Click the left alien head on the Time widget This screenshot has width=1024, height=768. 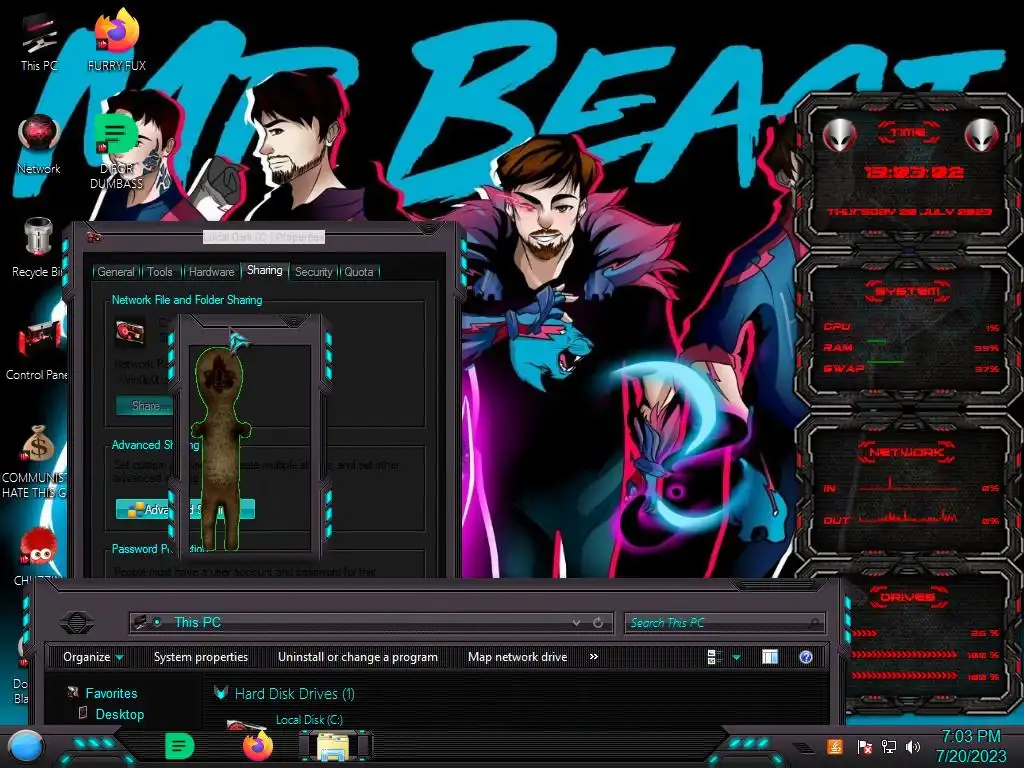840,136
